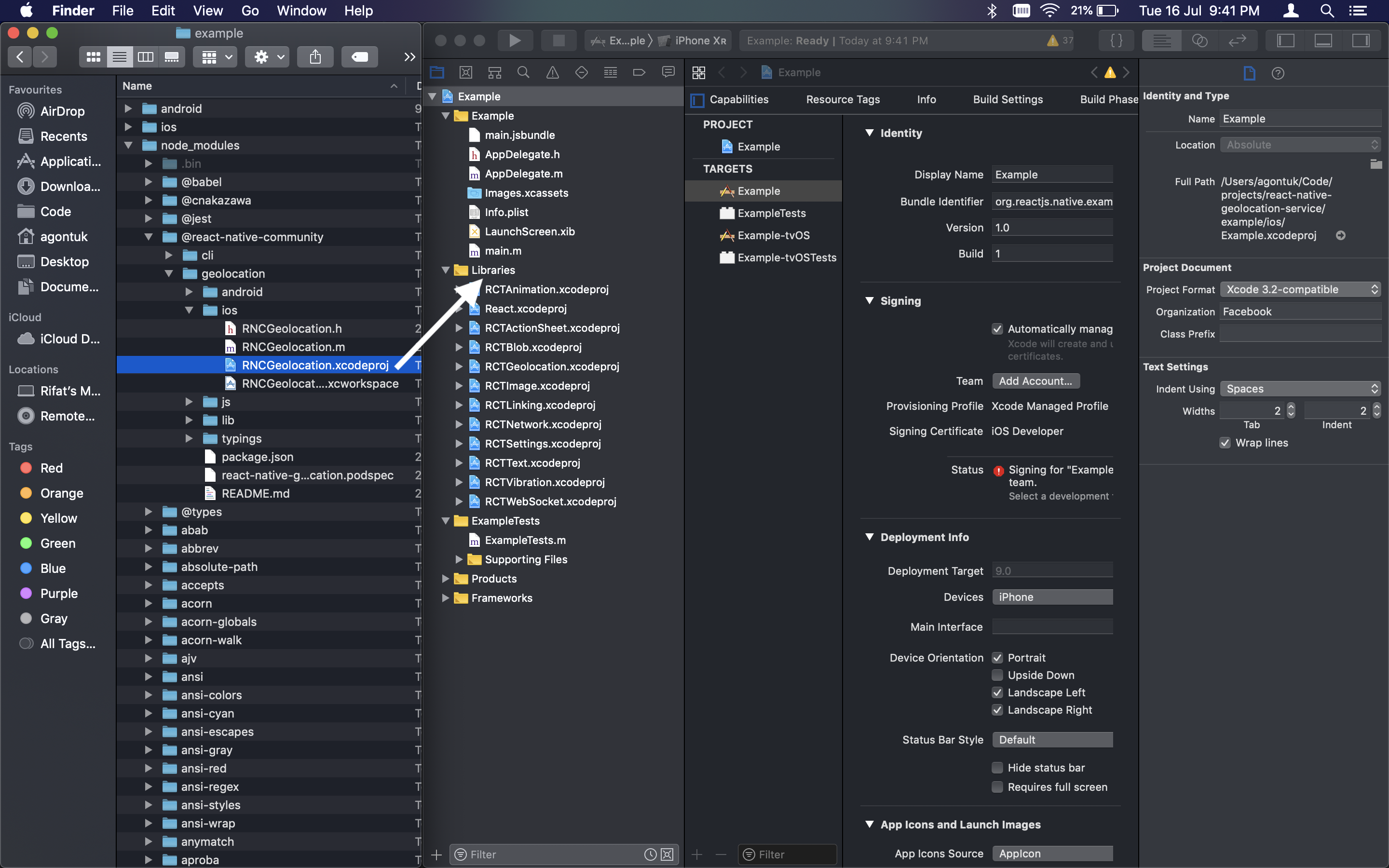This screenshot has width=1389, height=868.
Task: Toggle Automatically manage signing checkbox
Action: coord(997,327)
